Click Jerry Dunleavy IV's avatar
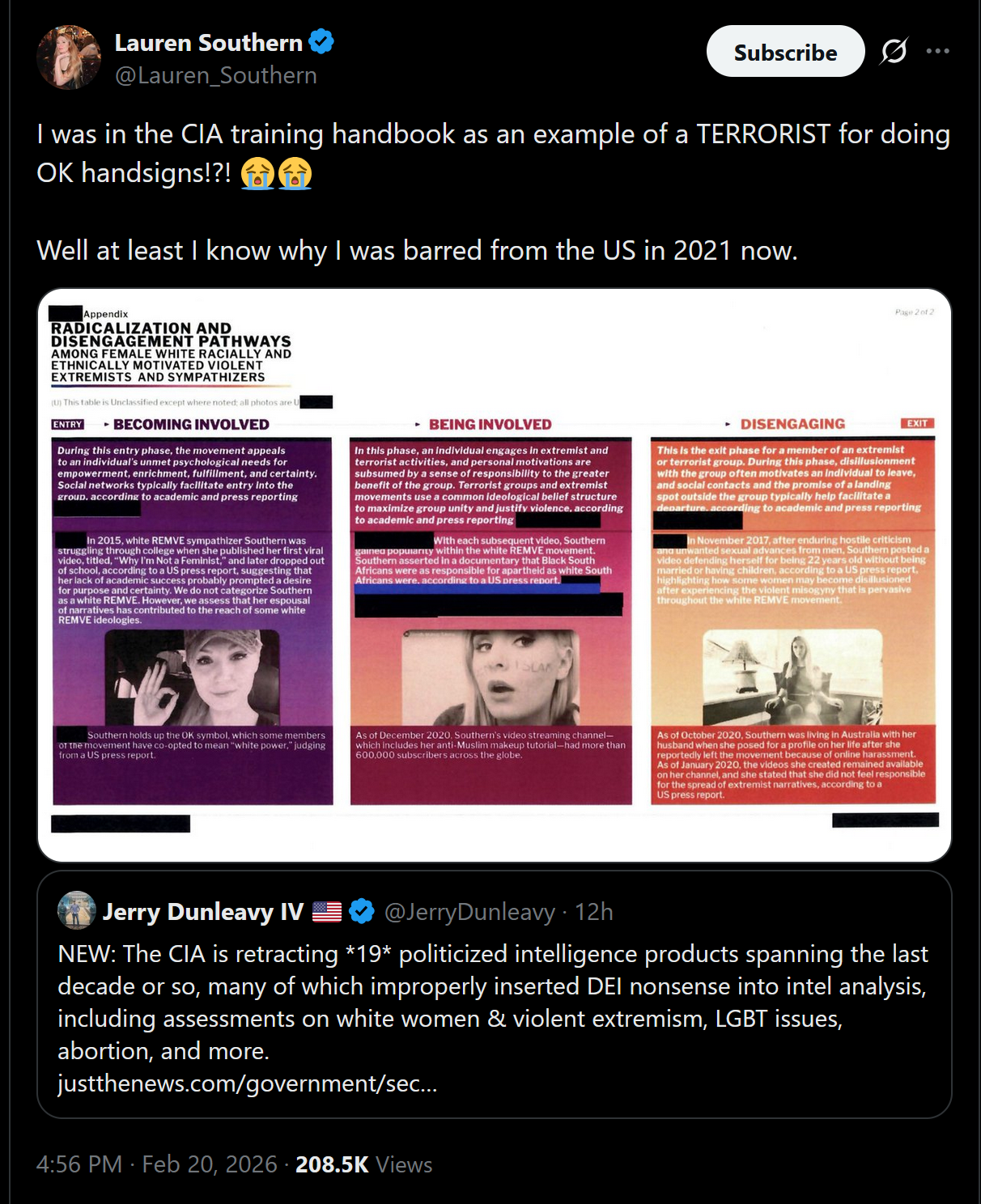This screenshot has height=1204, width=981. (x=77, y=911)
